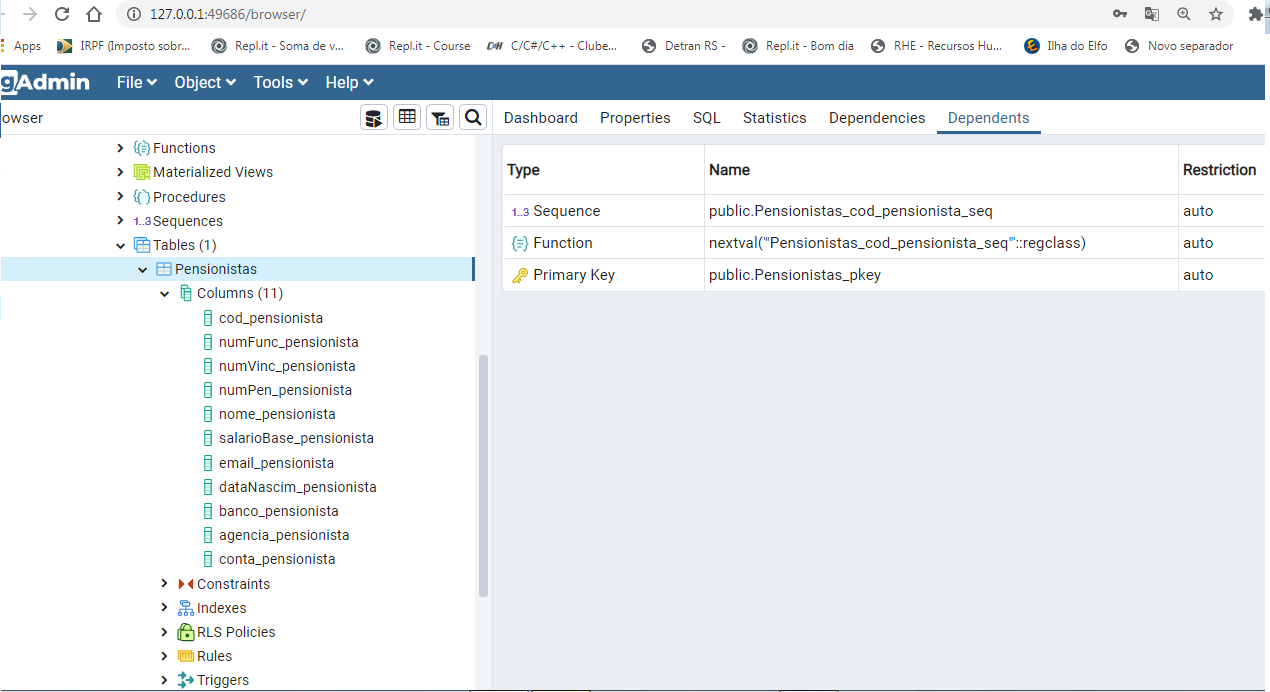Open the Detran RS bookmark
This screenshot has height=692, width=1270.
pyautogui.click(x=683, y=46)
